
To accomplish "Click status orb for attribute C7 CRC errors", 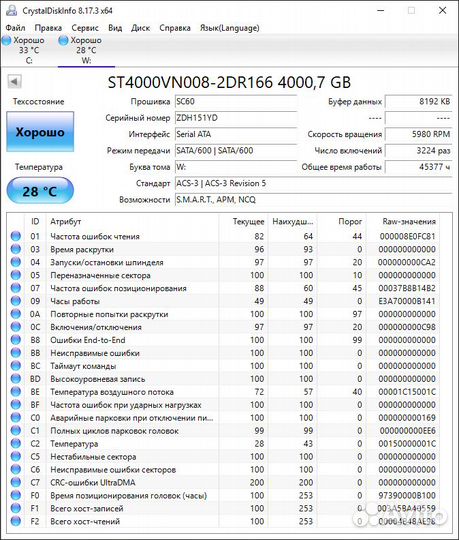I will 16,482.
